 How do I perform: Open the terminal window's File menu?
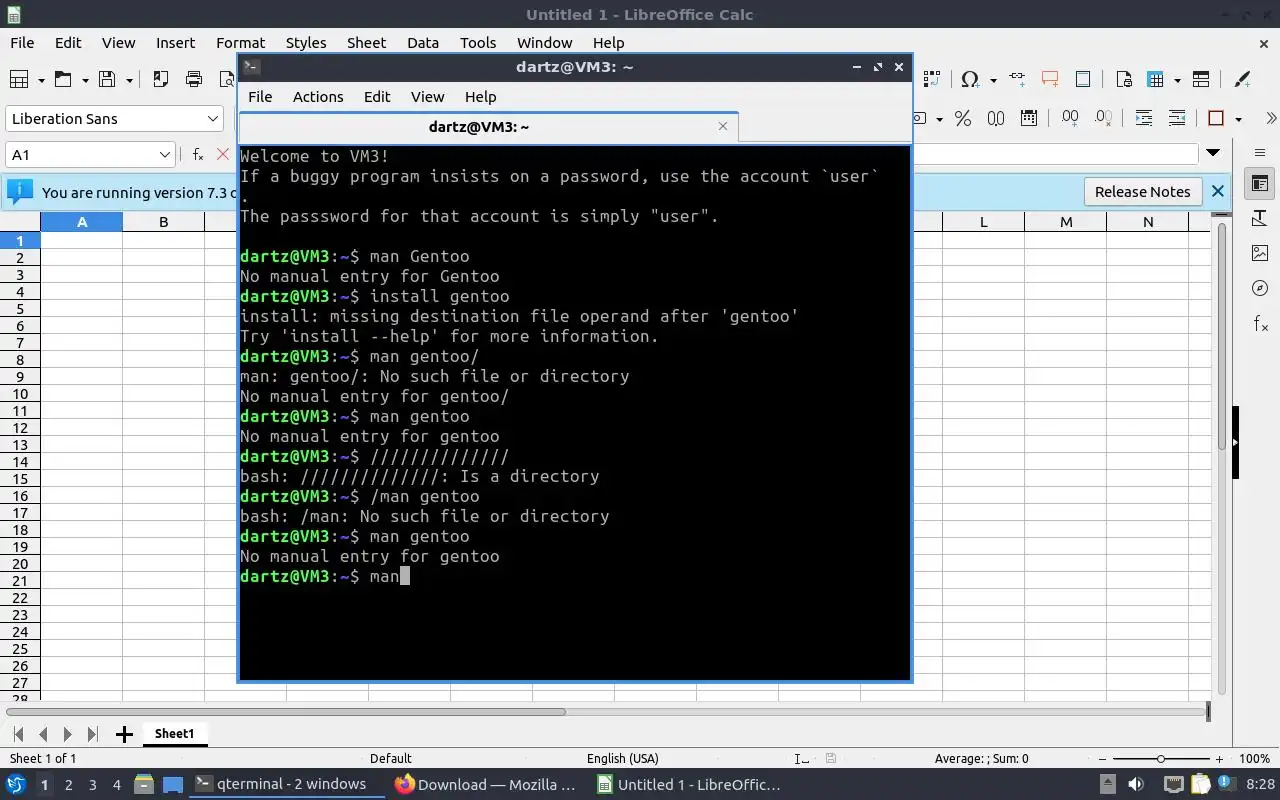(x=260, y=96)
